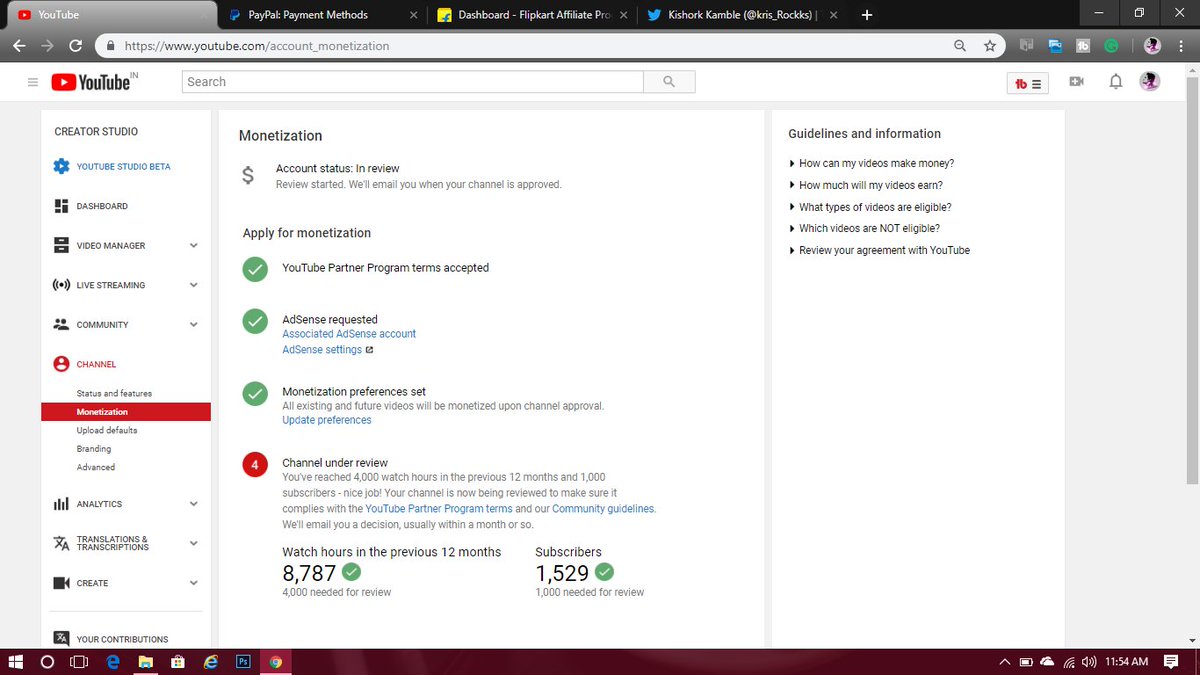Open Branding under Channel
This screenshot has width=1200, height=675.
pyautogui.click(x=94, y=449)
